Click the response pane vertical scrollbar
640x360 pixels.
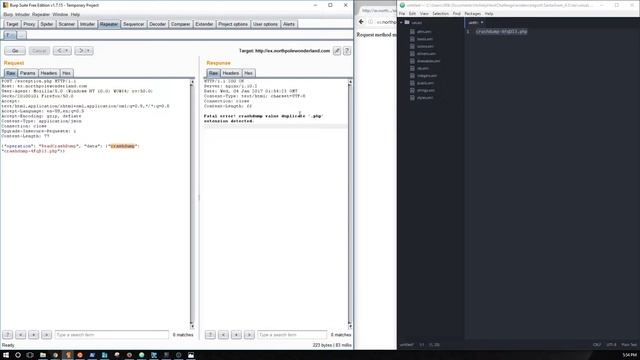(x=350, y=204)
